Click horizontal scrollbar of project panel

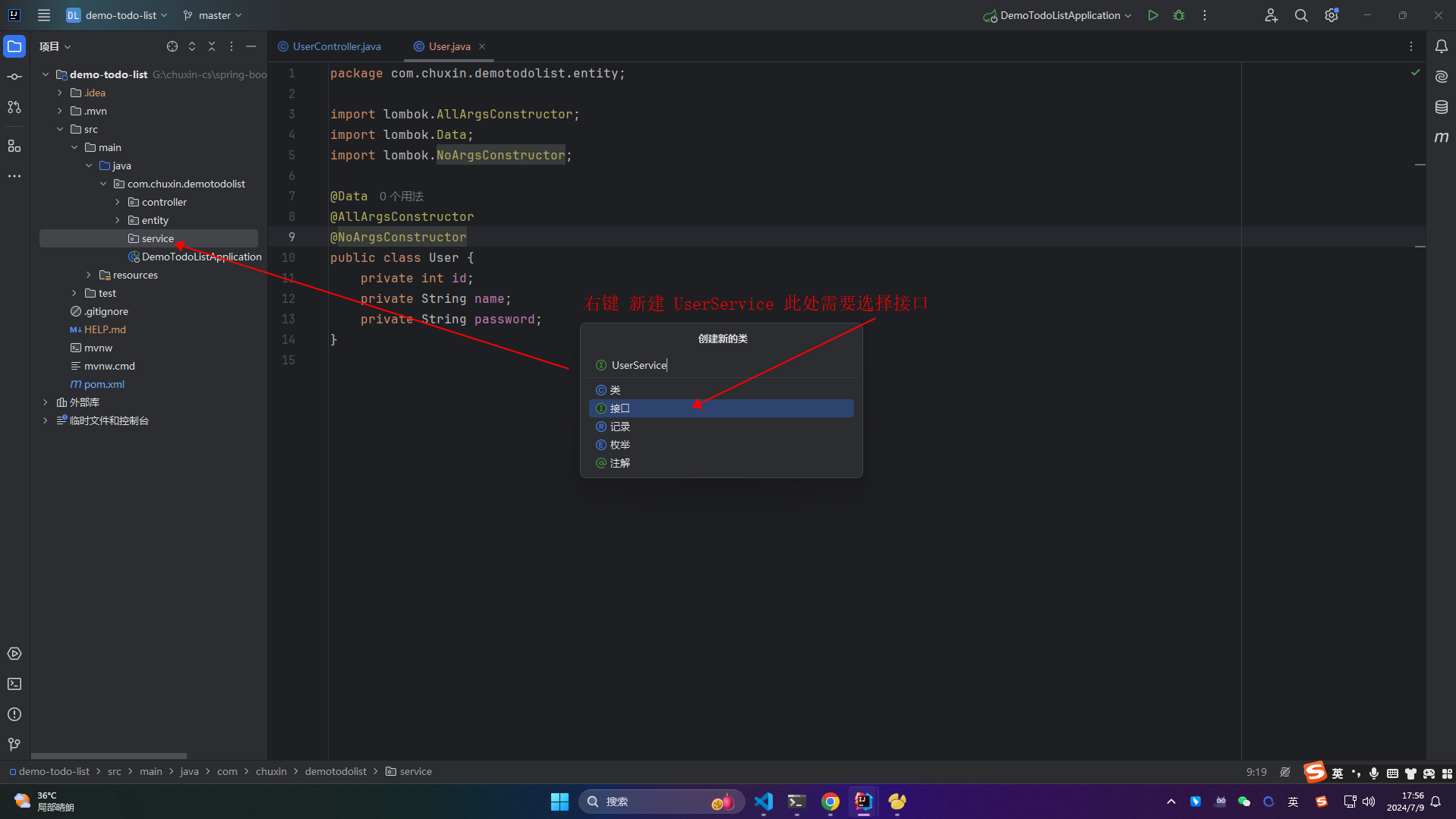point(109,756)
